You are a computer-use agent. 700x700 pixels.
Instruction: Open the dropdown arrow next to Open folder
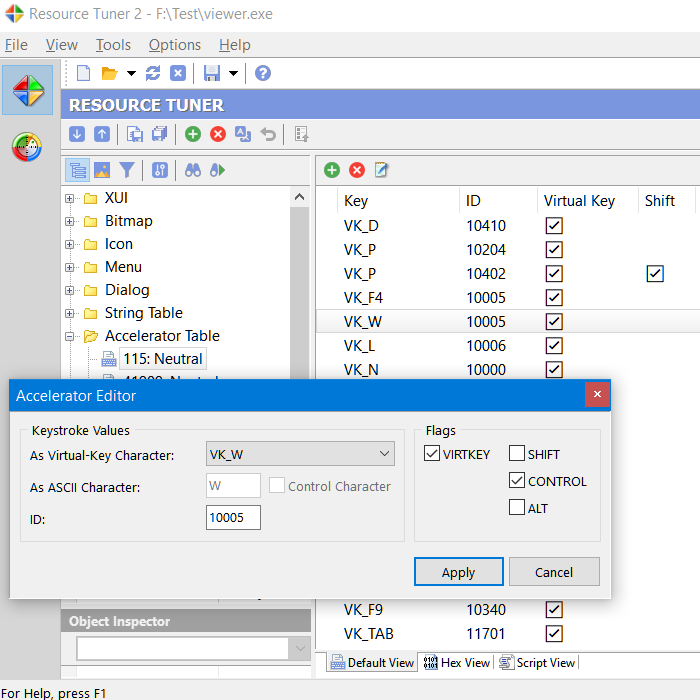(x=131, y=73)
